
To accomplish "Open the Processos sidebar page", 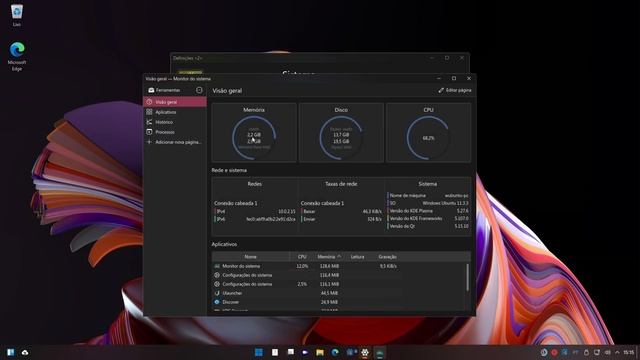I will click(x=175, y=132).
